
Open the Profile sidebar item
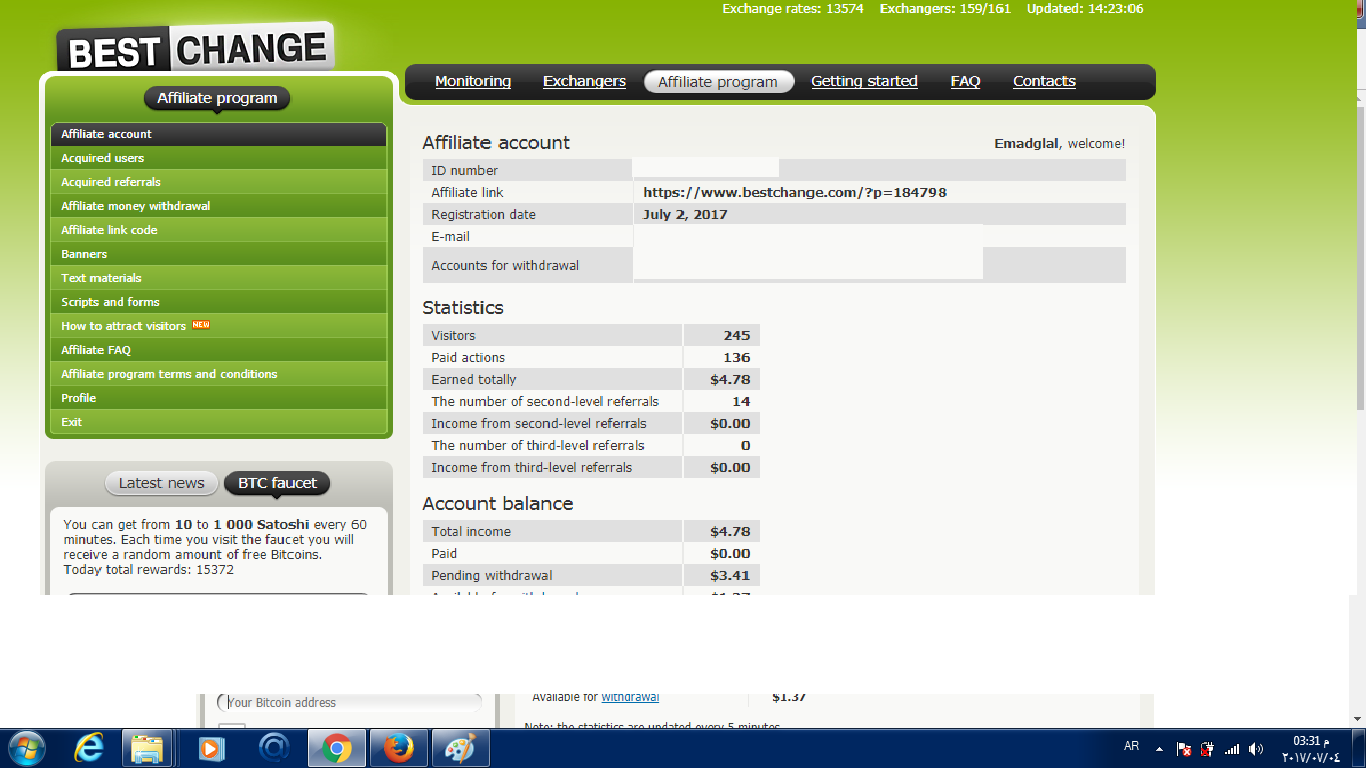[x=218, y=398]
